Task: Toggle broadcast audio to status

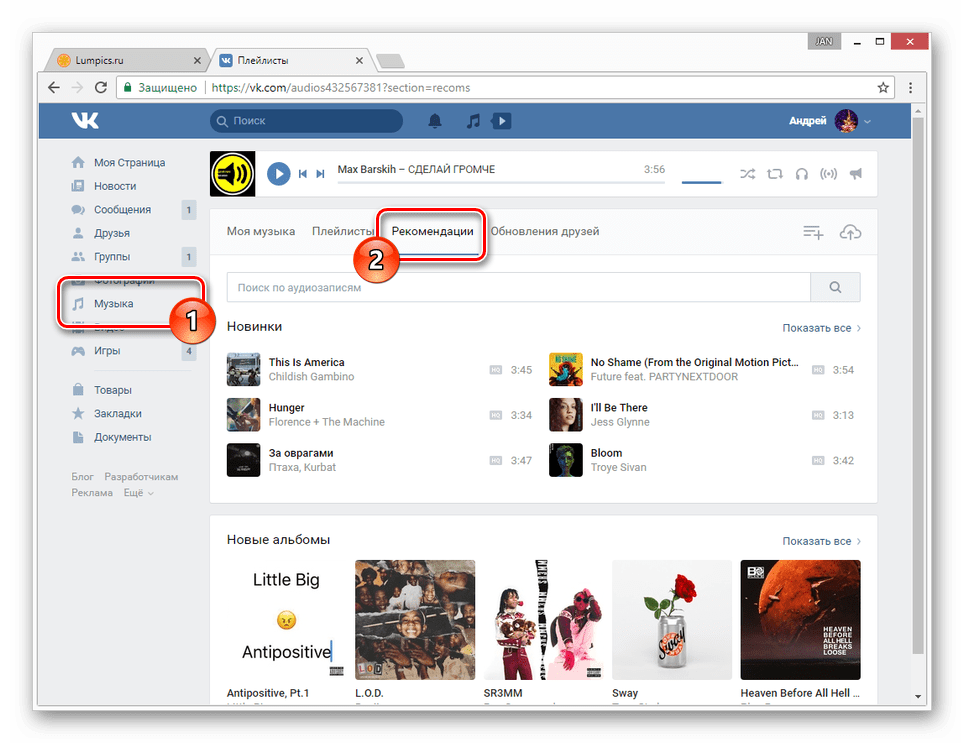Action: coord(829,174)
